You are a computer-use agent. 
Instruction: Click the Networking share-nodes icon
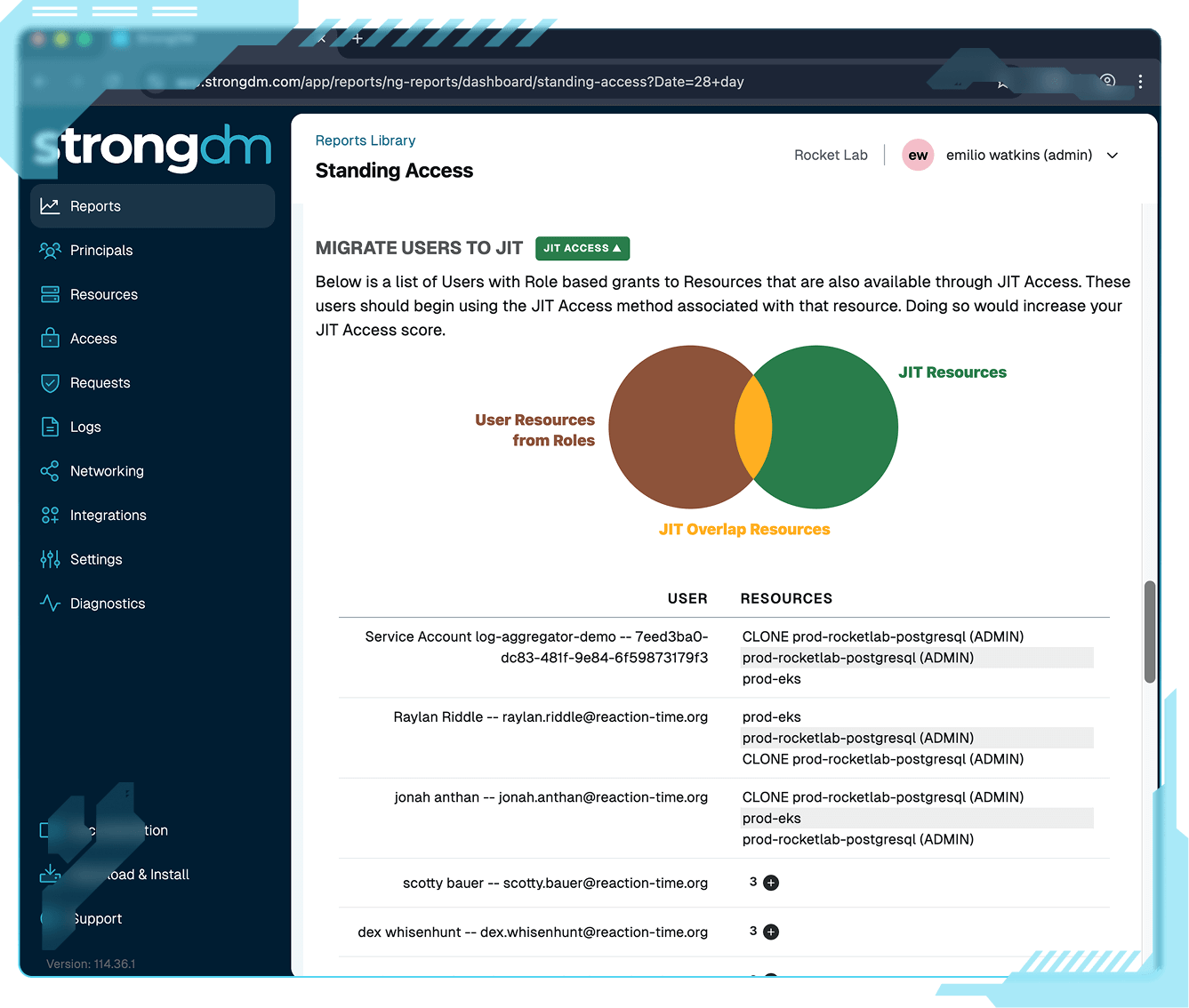point(50,471)
